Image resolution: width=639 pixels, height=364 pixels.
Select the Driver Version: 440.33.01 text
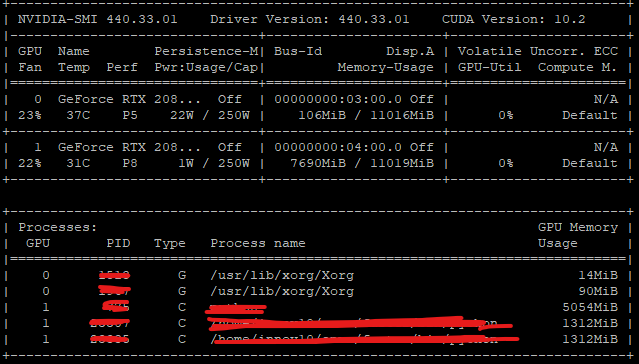point(310,19)
